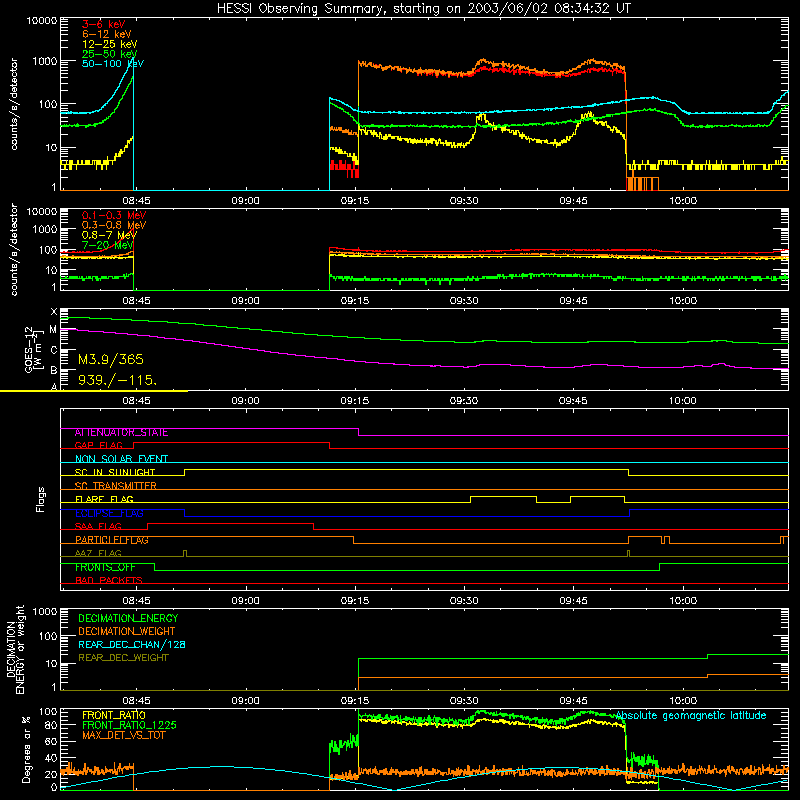Click the HESSI Observing Summary title text
The width and height of the screenshot is (800, 800).
(423, 9)
